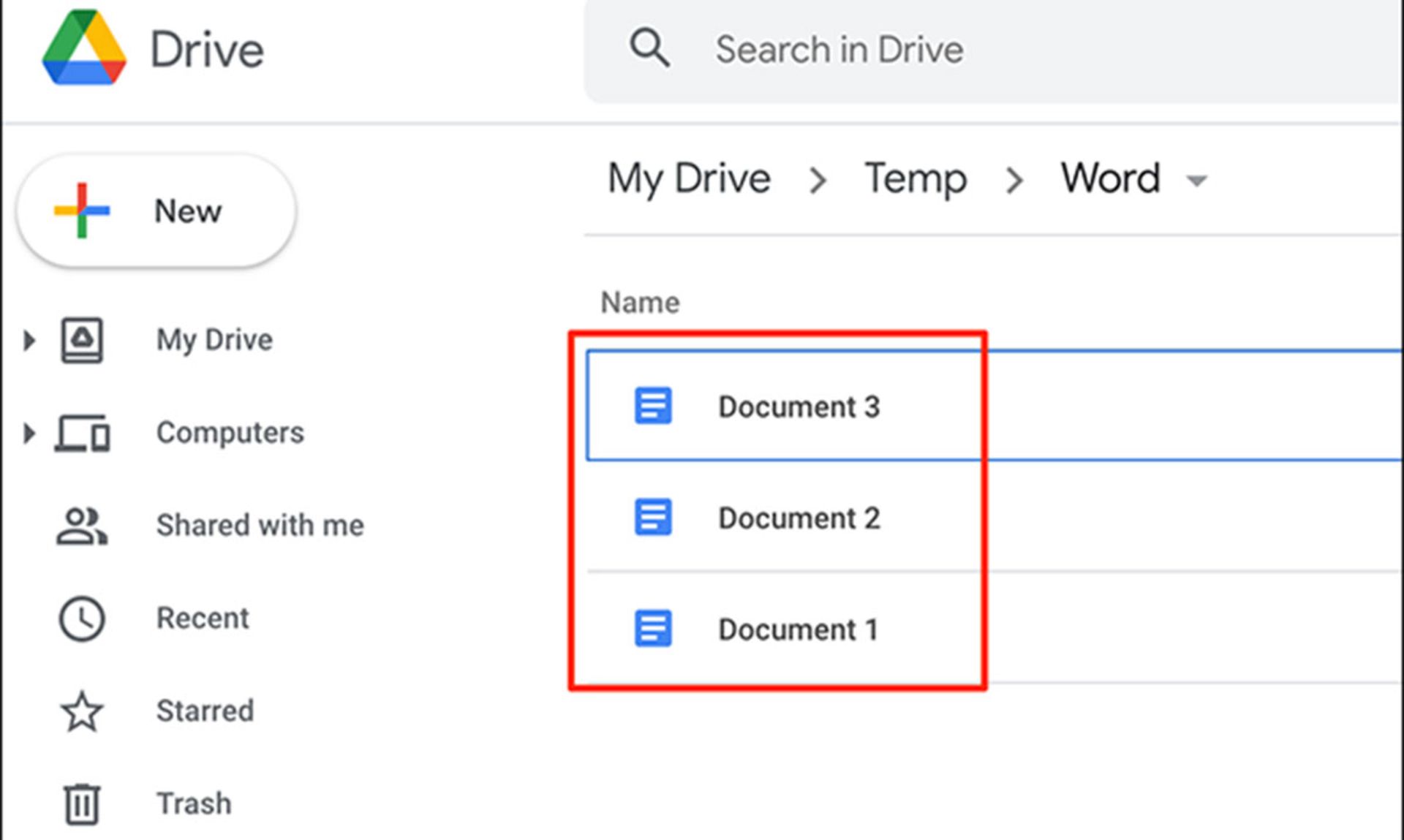This screenshot has width=1404, height=840.
Task: Click the Recent clock icon
Action: pyautogui.click(x=81, y=618)
